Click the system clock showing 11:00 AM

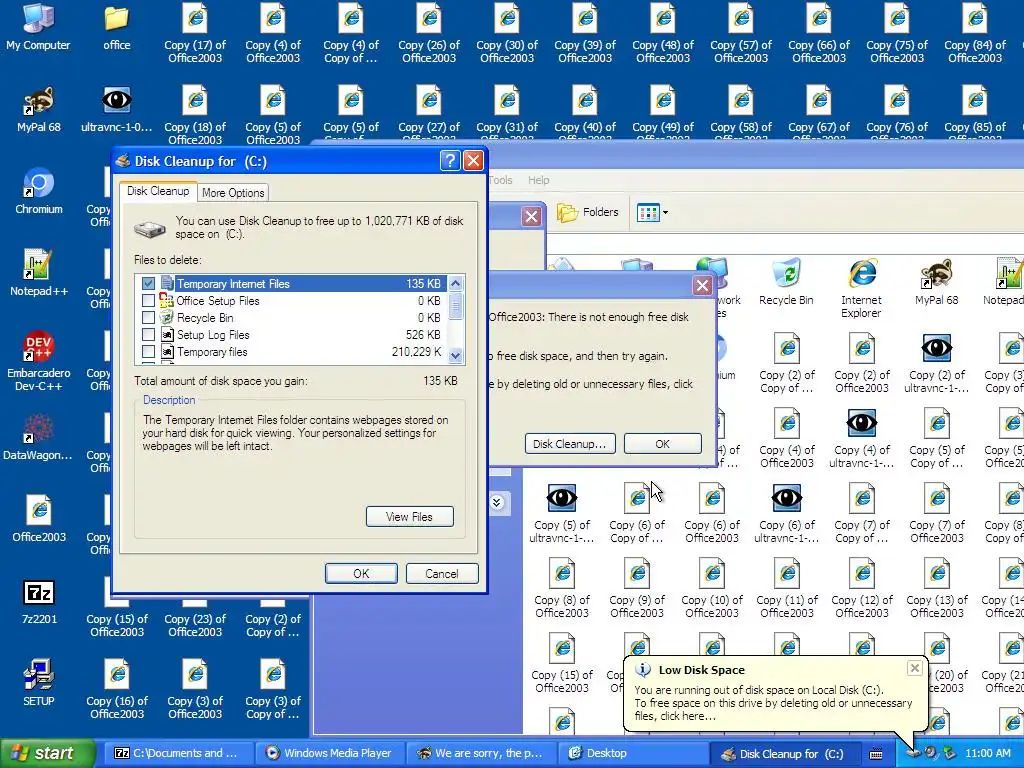tap(987, 753)
